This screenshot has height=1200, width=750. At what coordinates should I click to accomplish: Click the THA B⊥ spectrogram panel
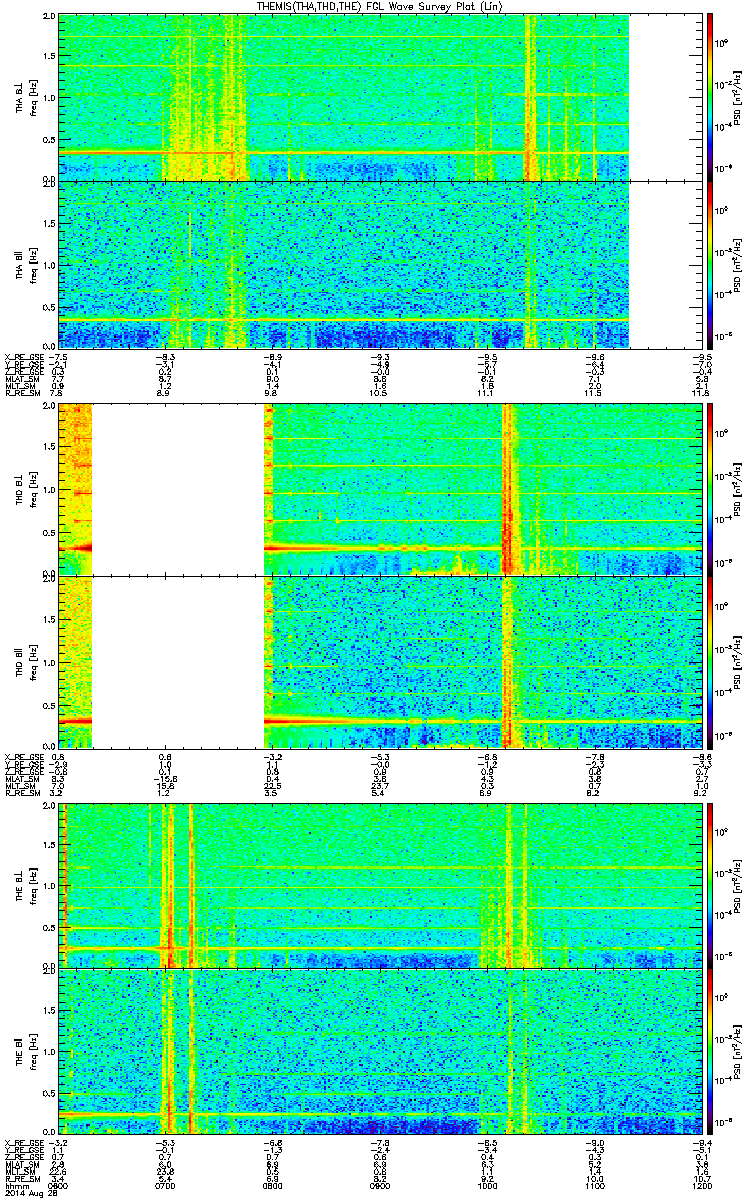[x=379, y=97]
